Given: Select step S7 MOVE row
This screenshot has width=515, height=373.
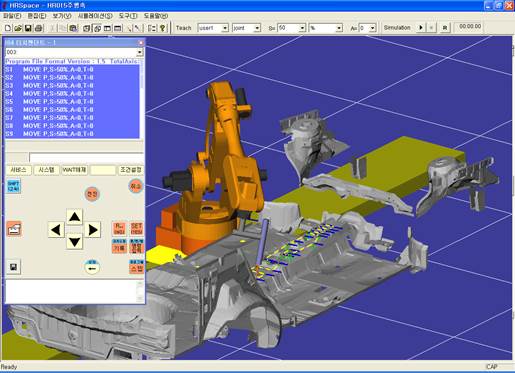Looking at the screenshot, I should 72,117.
